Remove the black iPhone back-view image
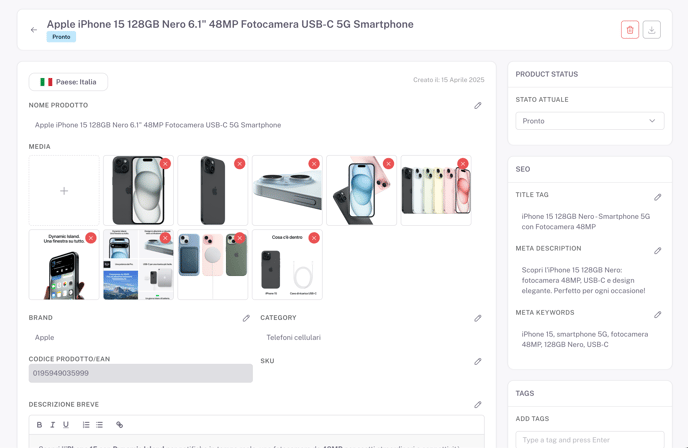Screen dimensions: 688x448 [240, 164]
